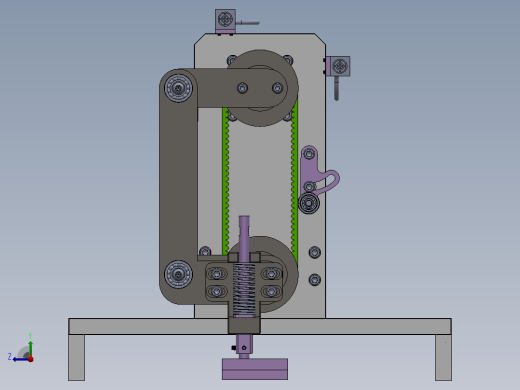This screenshot has width=520, height=390.
Task: Select the upper-left slot bolt on tensioner block
Action: coord(217,274)
